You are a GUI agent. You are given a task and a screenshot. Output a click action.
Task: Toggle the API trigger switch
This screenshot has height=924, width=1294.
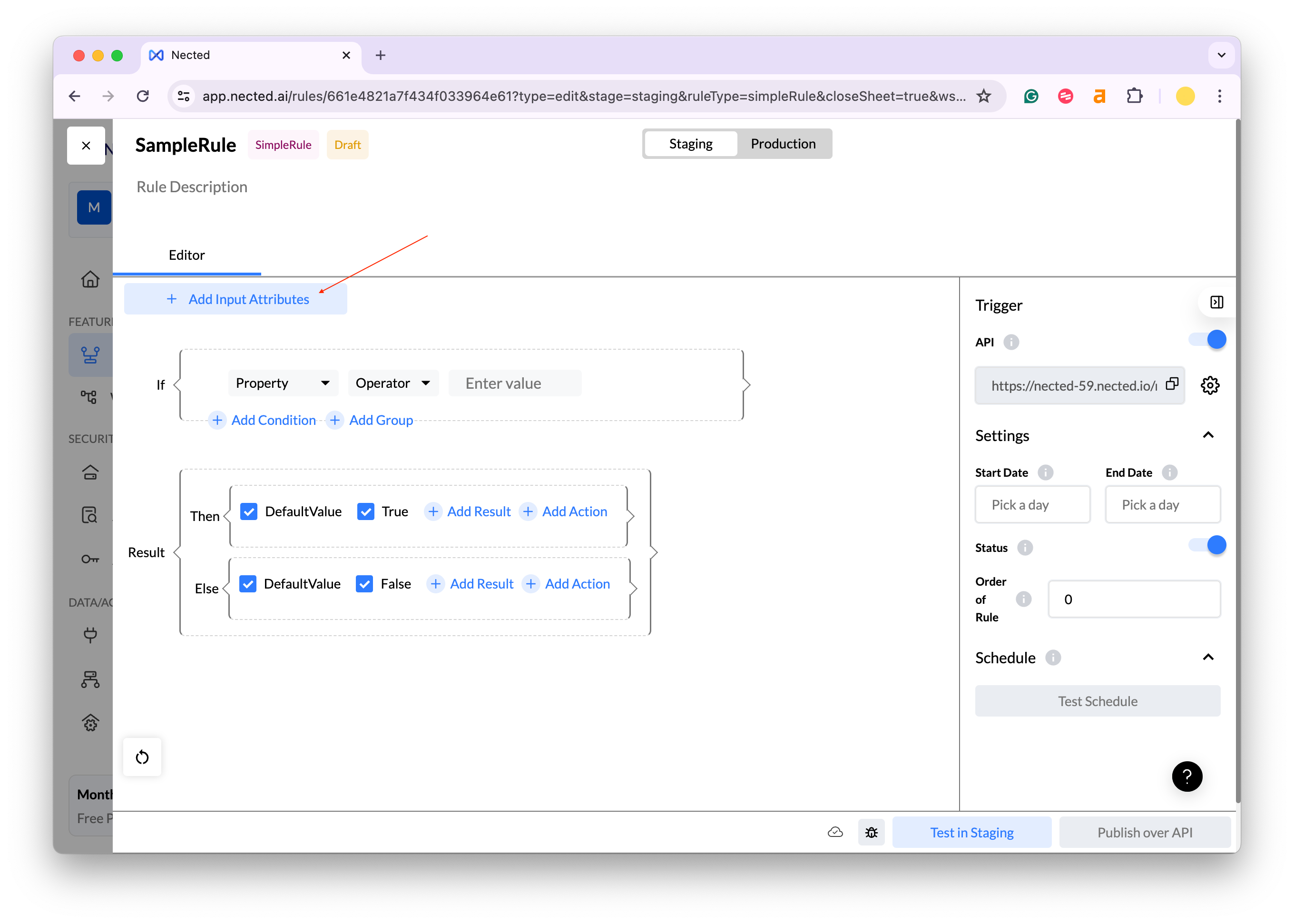(1207, 340)
